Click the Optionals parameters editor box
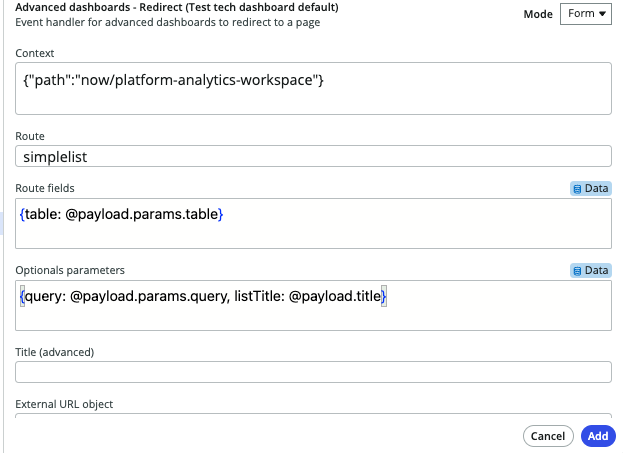This screenshot has height=453, width=623. coord(313,305)
